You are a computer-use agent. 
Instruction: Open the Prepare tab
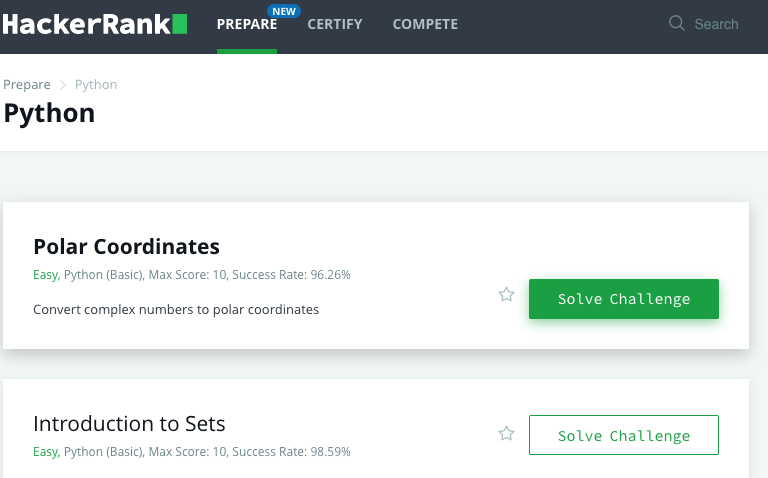pyautogui.click(x=246, y=24)
